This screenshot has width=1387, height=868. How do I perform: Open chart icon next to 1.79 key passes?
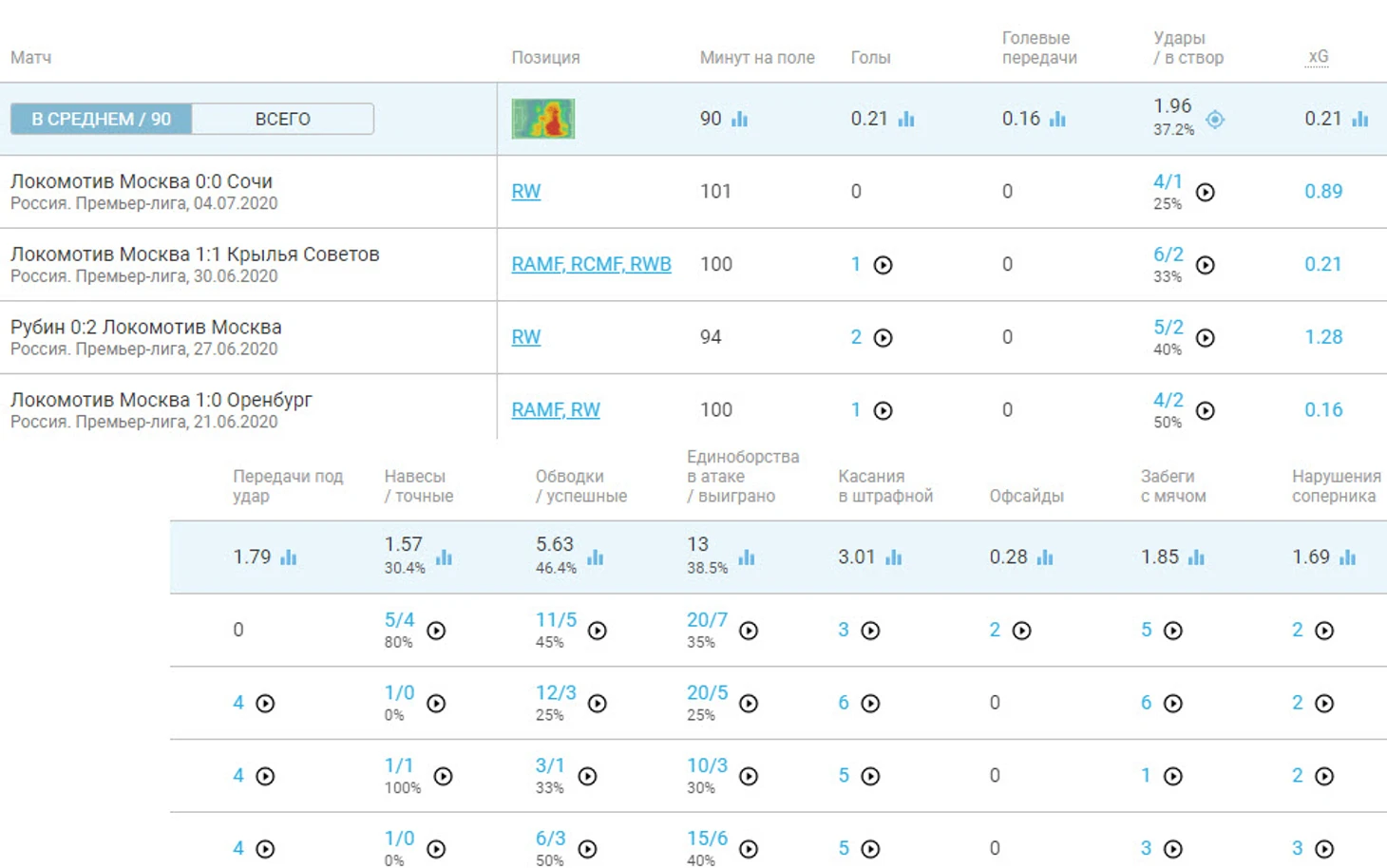[288, 557]
